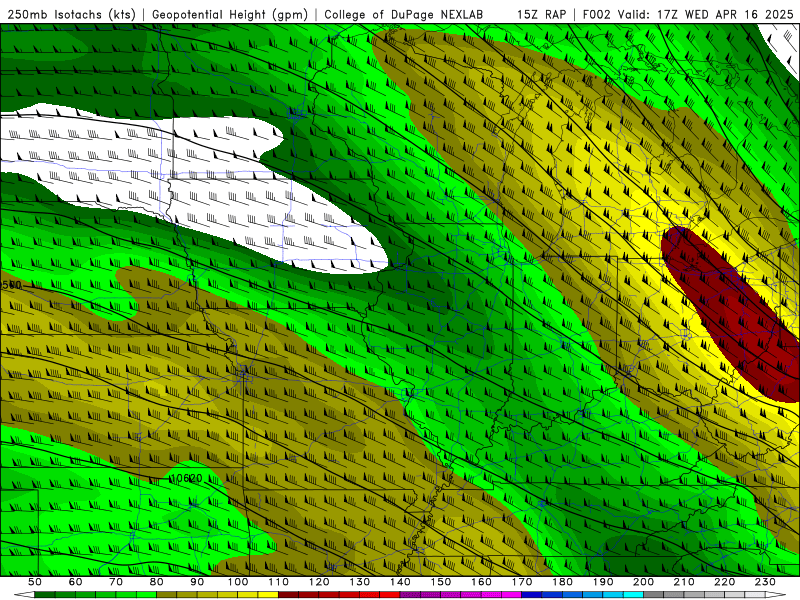
Task: Click the '250mb Isotachs (kts)' title text
Action: (71, 14)
